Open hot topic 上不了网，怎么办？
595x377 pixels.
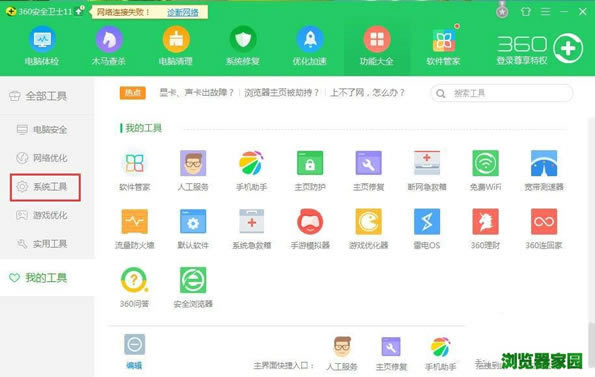(x=367, y=93)
